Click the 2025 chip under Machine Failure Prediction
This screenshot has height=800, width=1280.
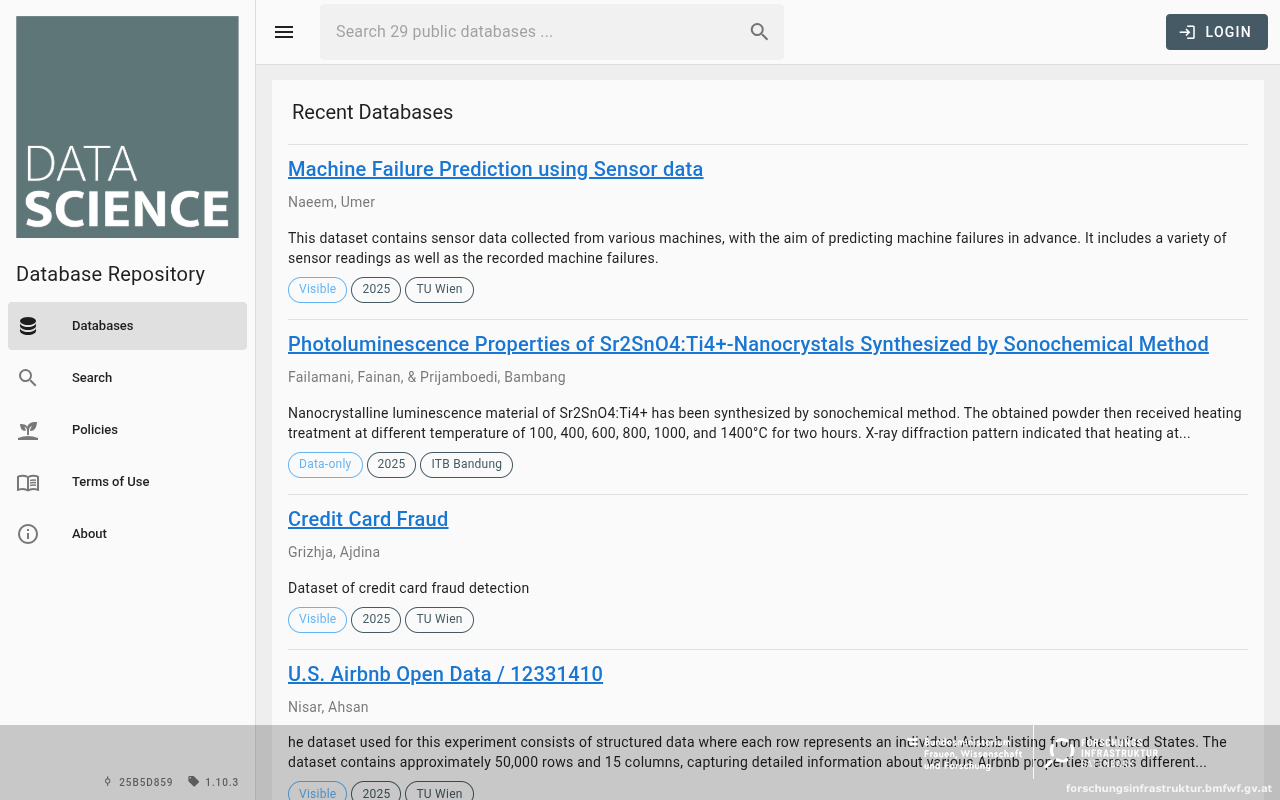coord(376,290)
